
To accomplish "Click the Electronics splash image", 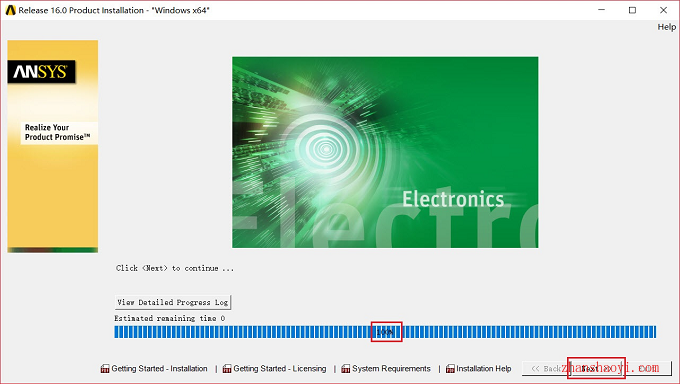I will click(385, 152).
